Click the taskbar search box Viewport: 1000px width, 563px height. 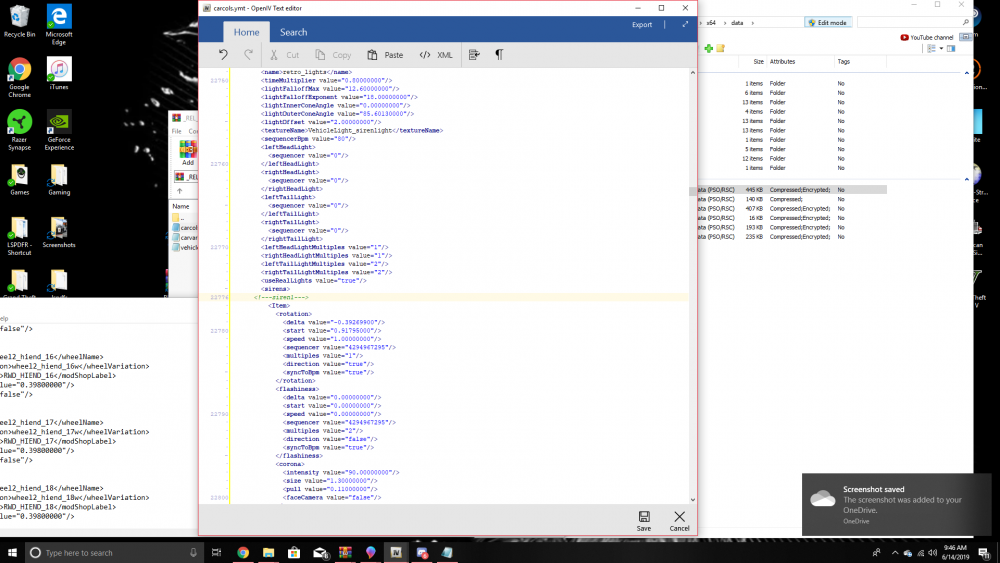(114, 552)
